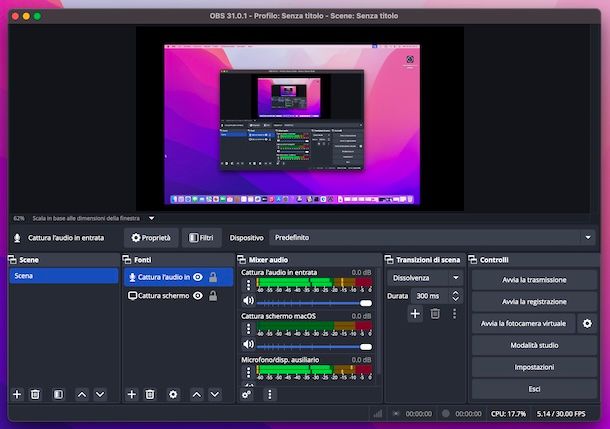The image size is (610, 429).
Task: Click the CPU: 17.7% status text
Action: coord(508,414)
